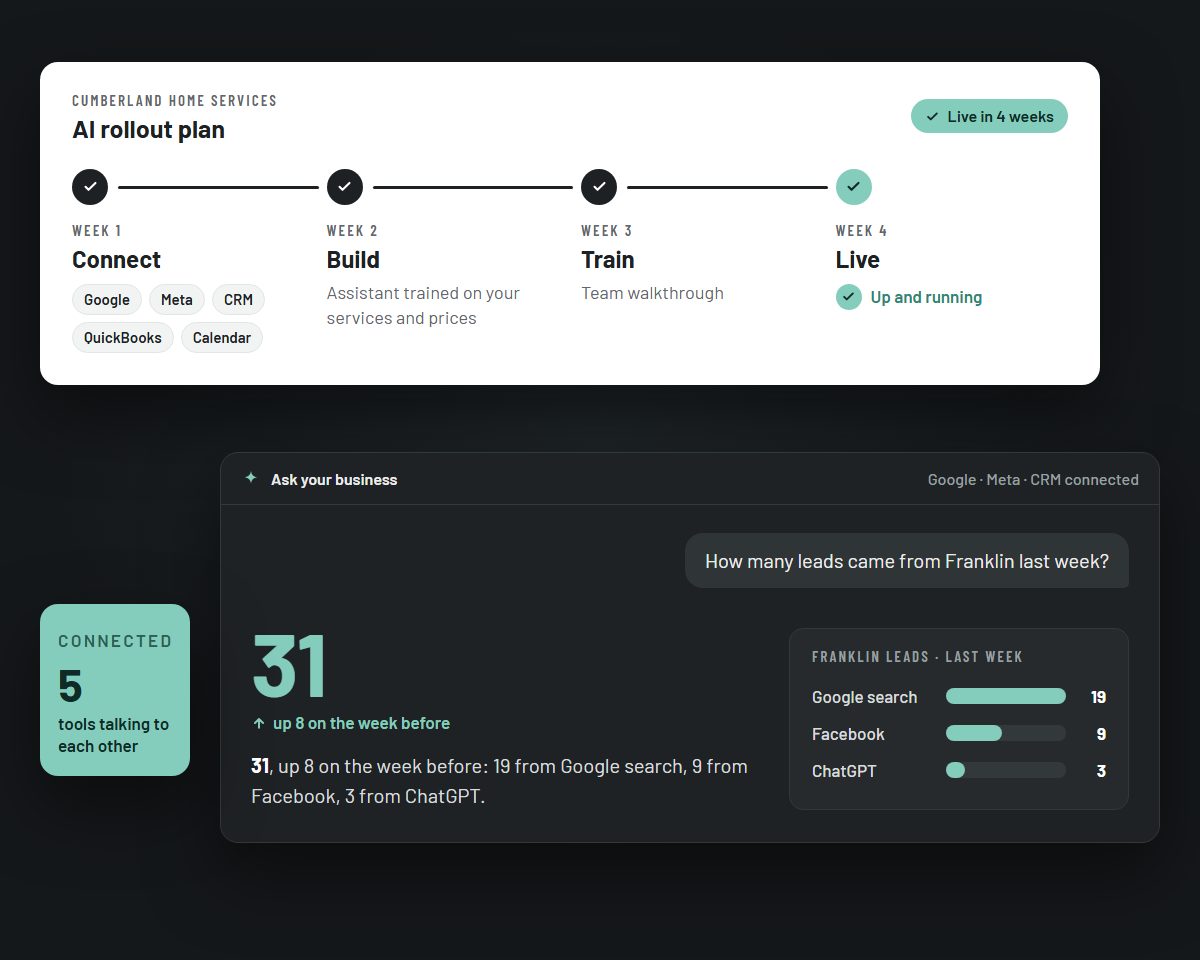This screenshot has width=1200, height=960.
Task: Click the Google search leads progress bar
Action: click(x=1006, y=696)
